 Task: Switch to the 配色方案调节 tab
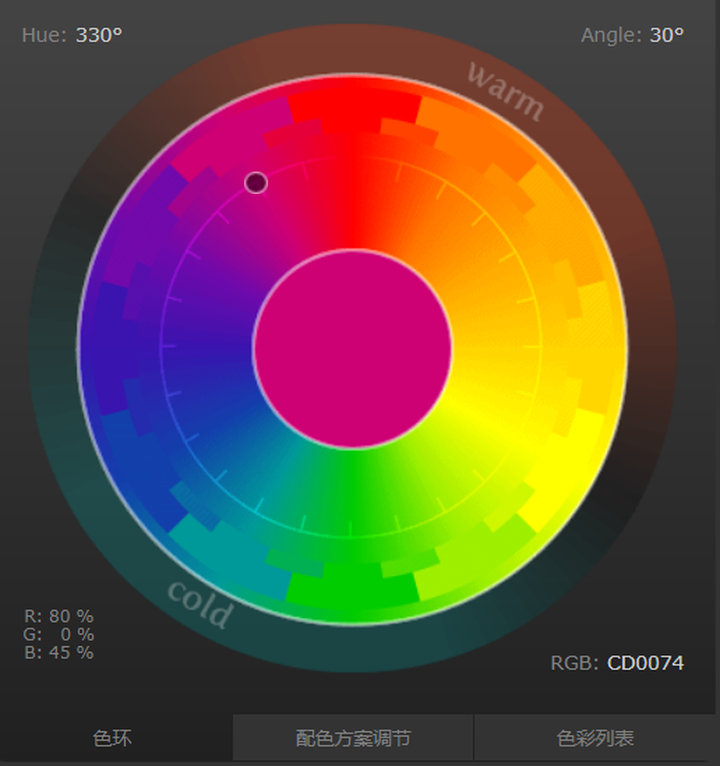coord(353,738)
